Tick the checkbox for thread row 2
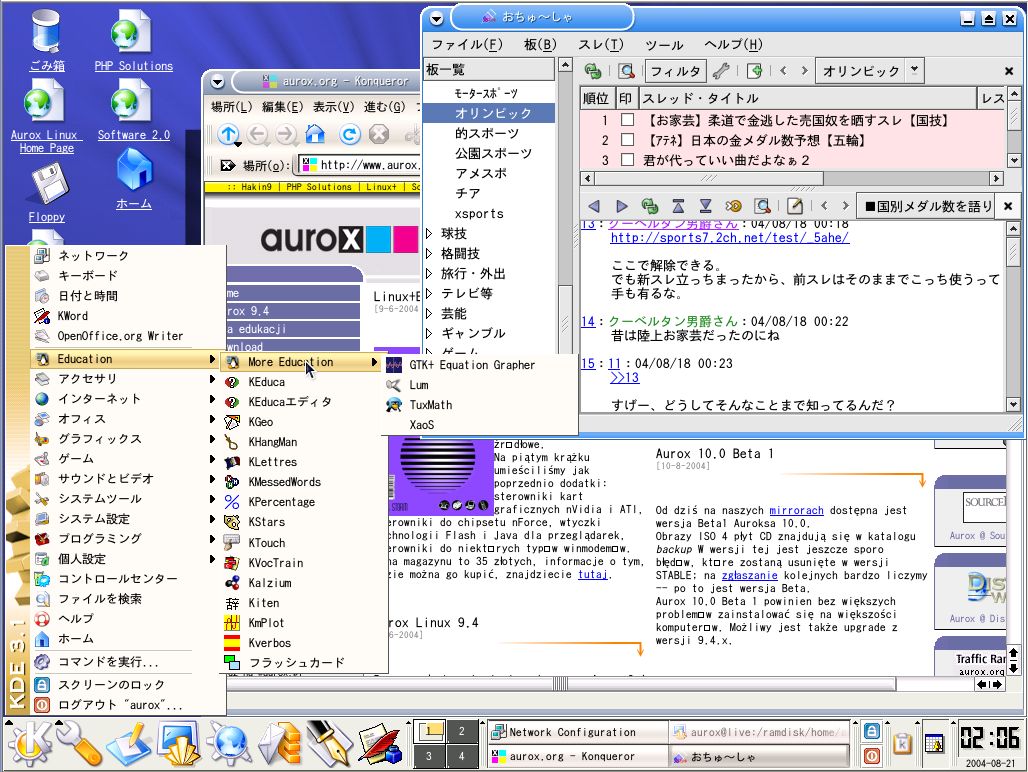 pyautogui.click(x=627, y=140)
